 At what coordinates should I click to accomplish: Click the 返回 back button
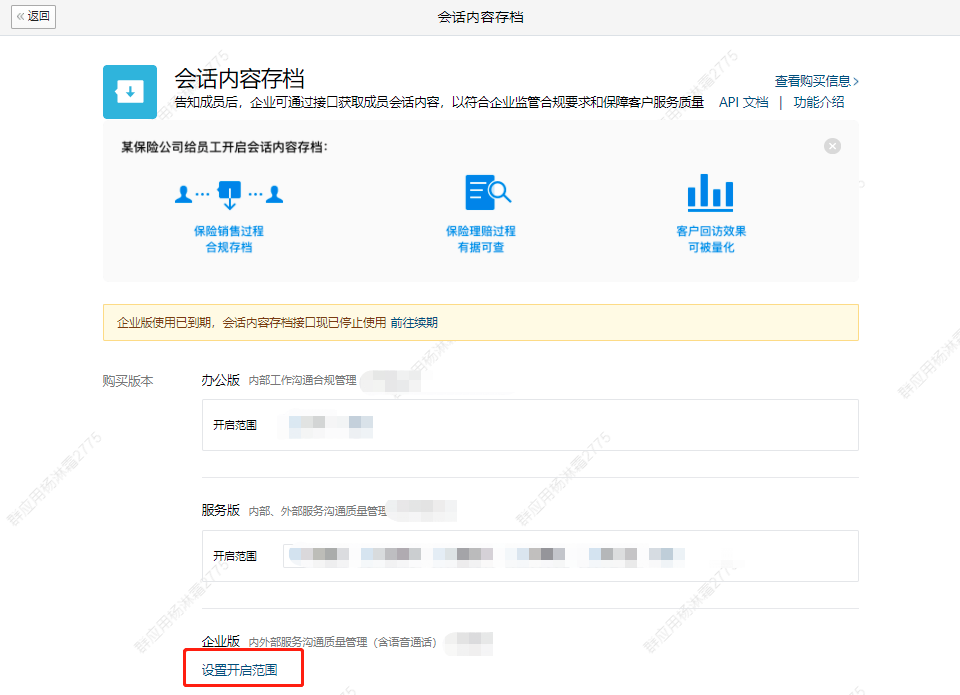point(32,16)
